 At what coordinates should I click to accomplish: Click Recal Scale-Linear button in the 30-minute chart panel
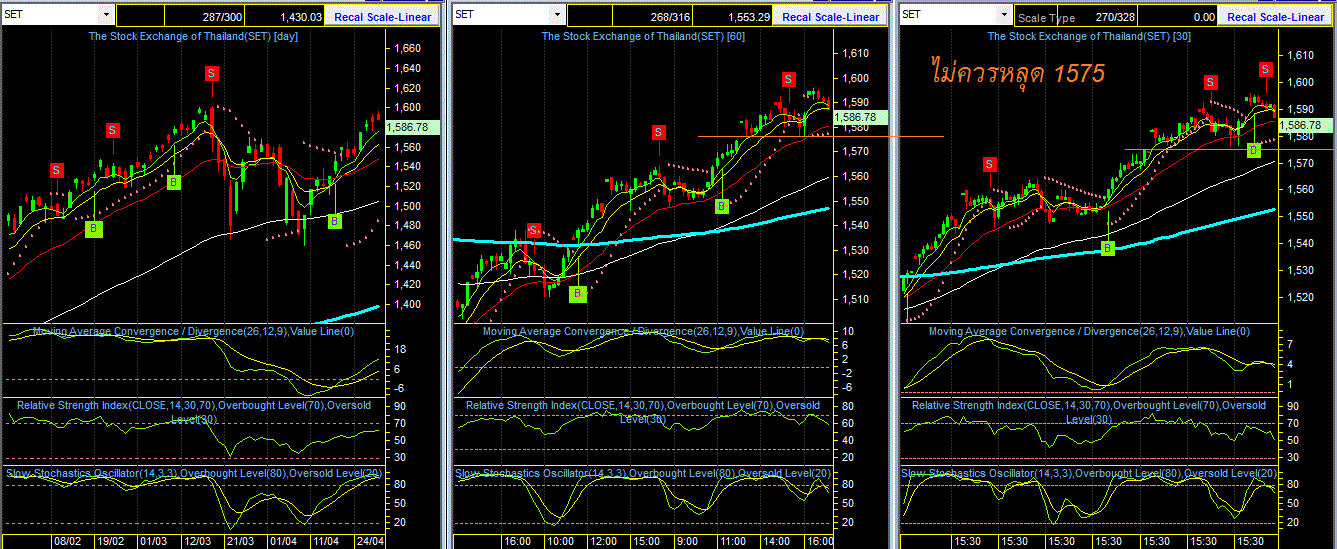[1276, 16]
